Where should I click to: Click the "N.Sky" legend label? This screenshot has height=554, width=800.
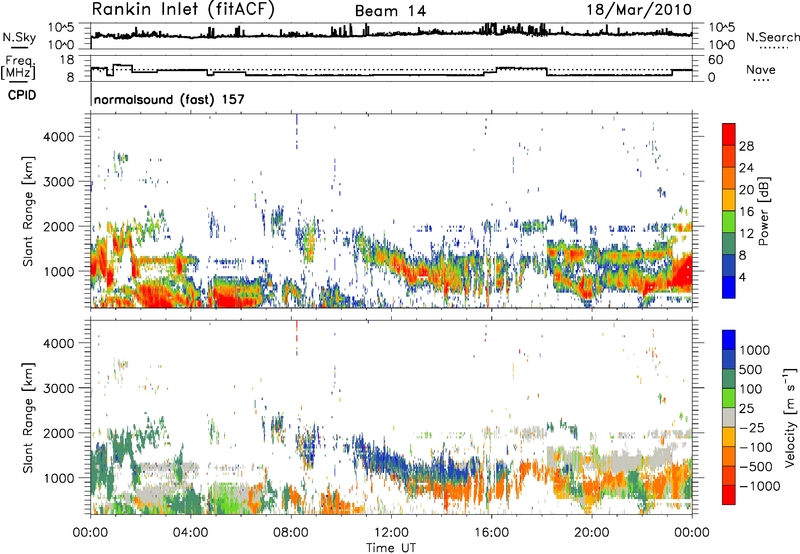pyautogui.click(x=19, y=37)
